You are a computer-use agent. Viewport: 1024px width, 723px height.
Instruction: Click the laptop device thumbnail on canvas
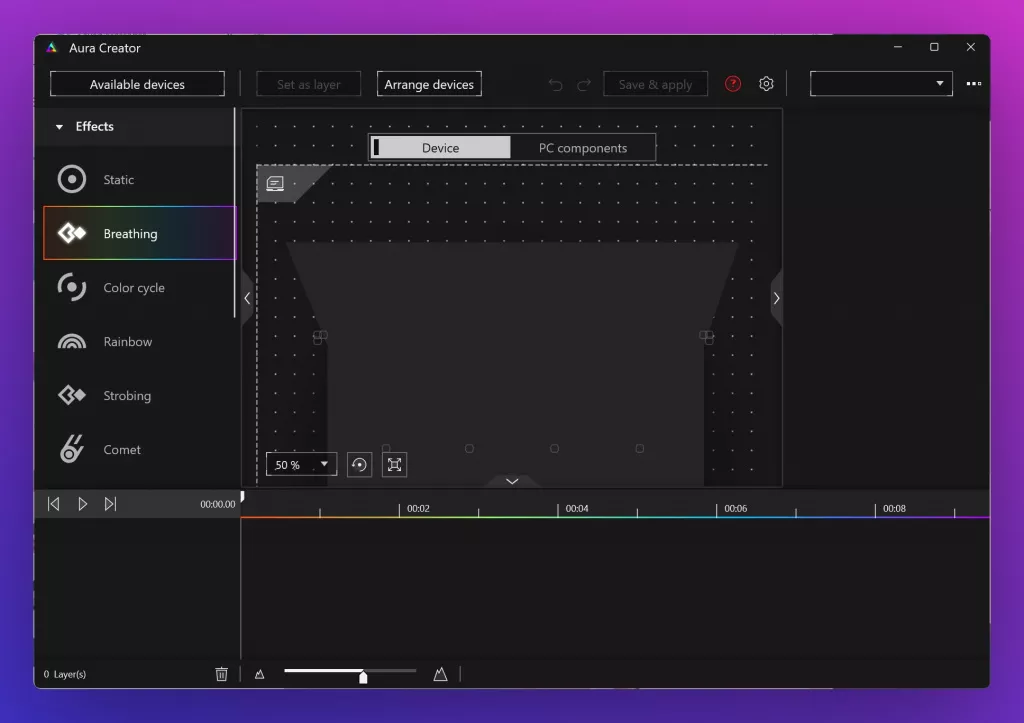(x=276, y=184)
